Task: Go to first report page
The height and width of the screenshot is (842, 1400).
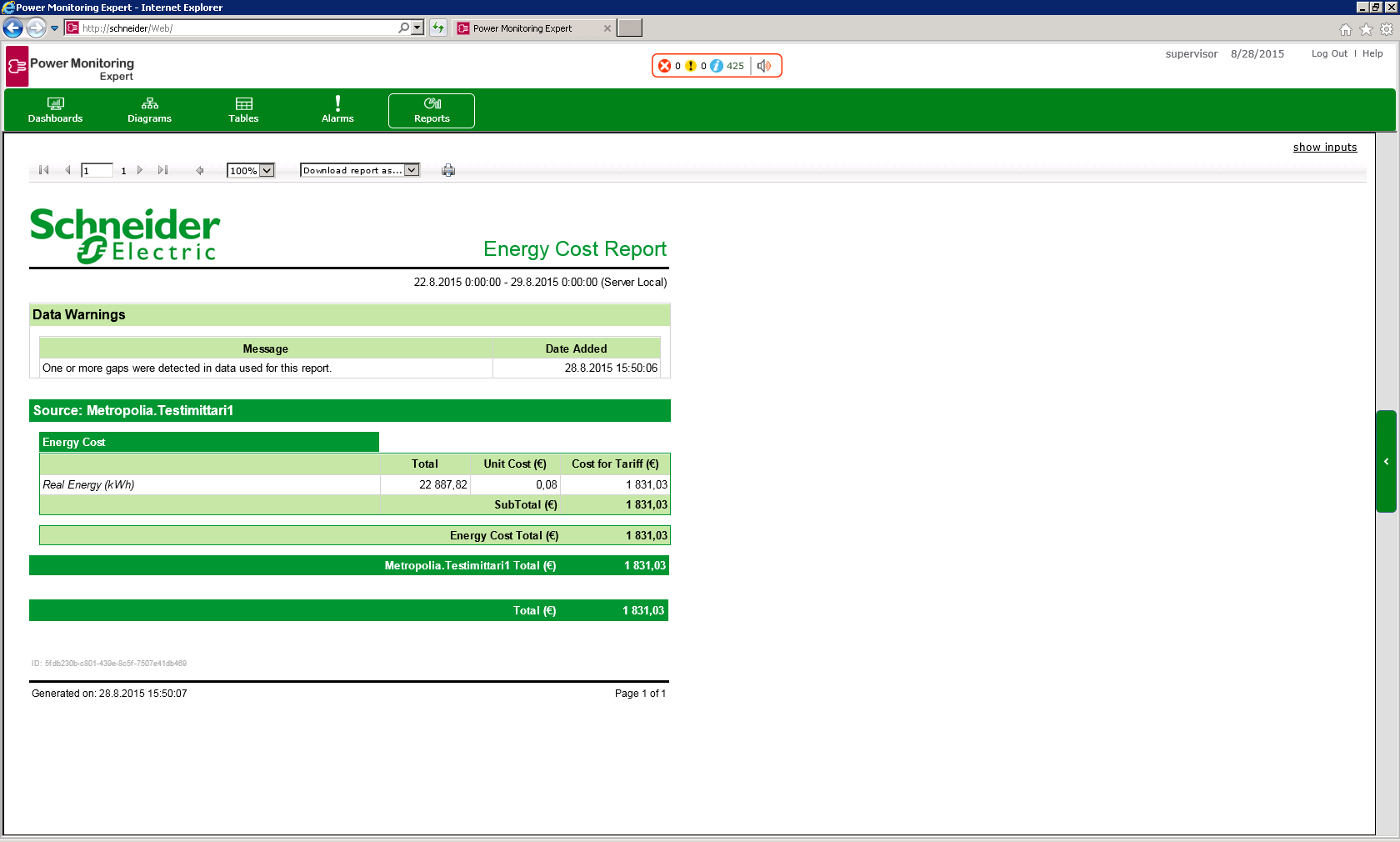Action: pyautogui.click(x=44, y=170)
